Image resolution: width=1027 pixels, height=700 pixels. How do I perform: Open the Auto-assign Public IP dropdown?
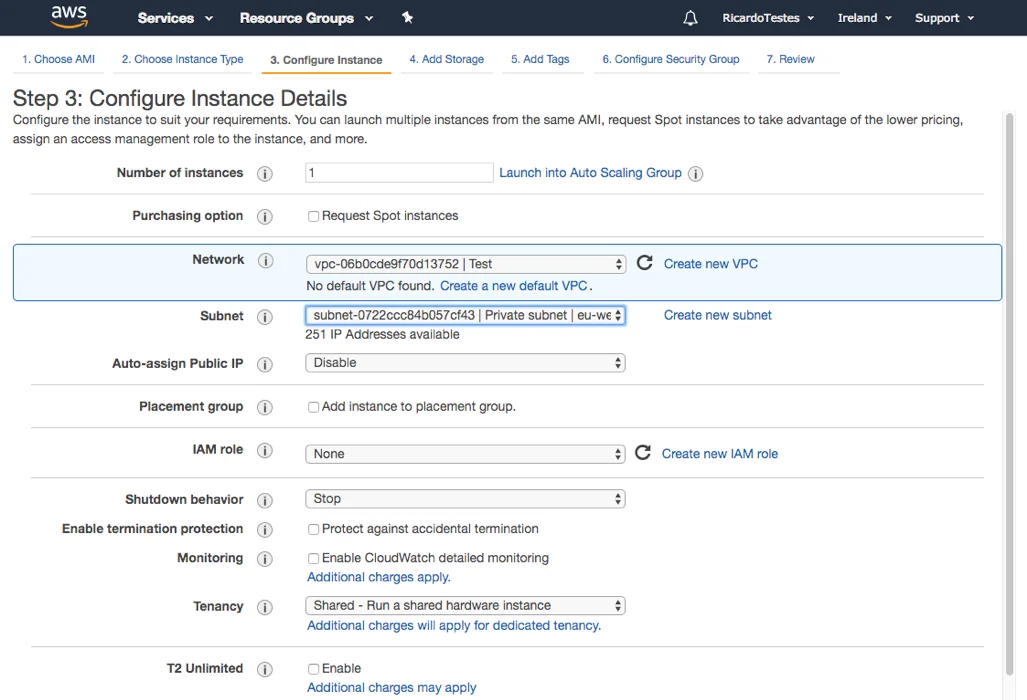tap(465, 363)
